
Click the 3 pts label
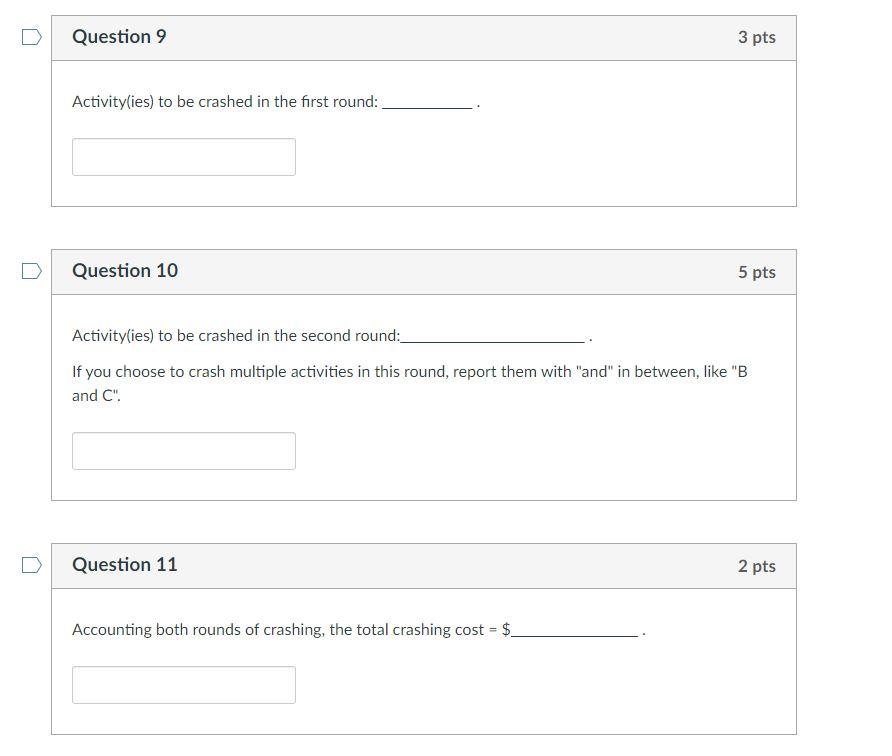756,37
